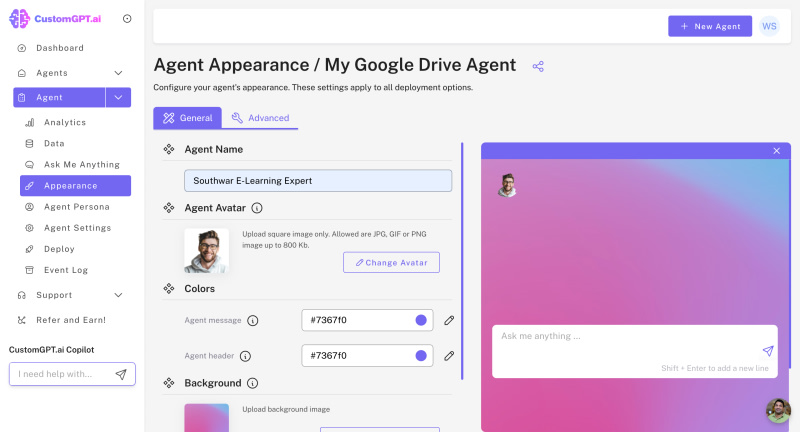Select the General tab
The height and width of the screenshot is (432, 800).
point(187,118)
